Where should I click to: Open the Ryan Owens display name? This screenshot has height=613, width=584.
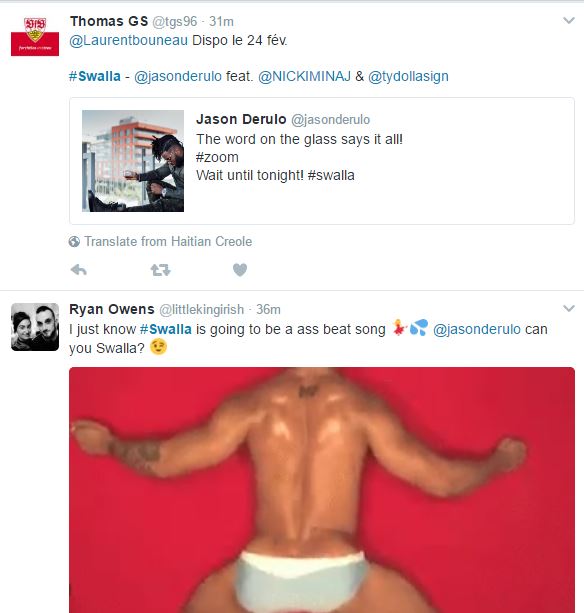[x=112, y=309]
